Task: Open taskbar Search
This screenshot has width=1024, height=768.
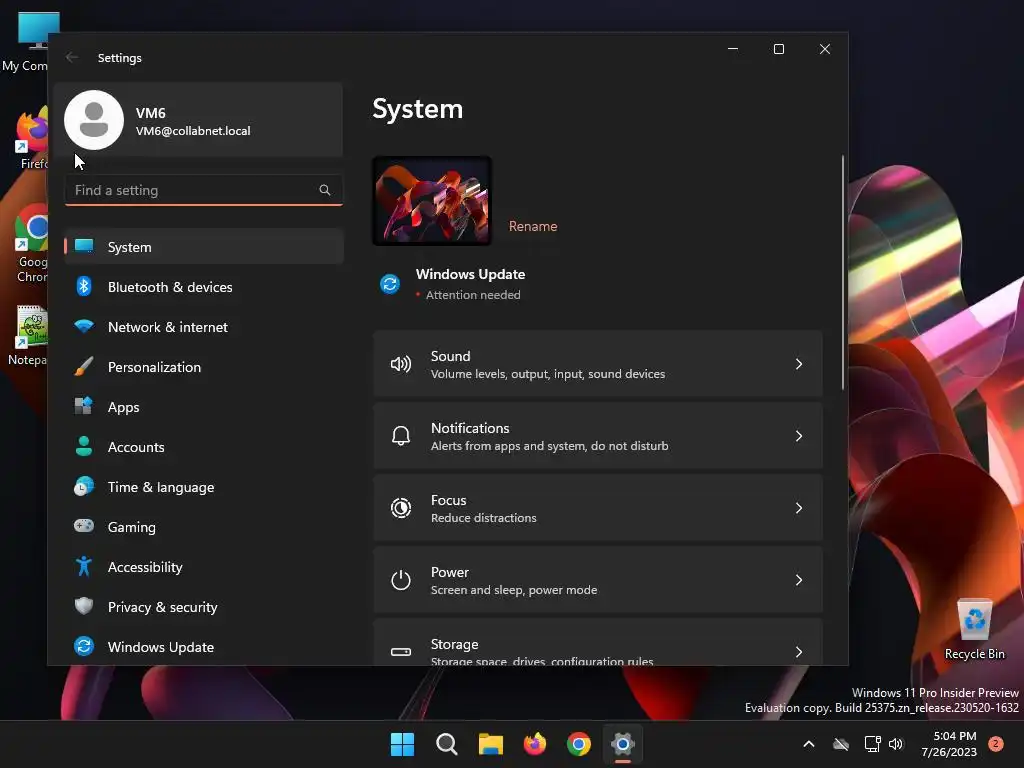Action: tap(447, 744)
